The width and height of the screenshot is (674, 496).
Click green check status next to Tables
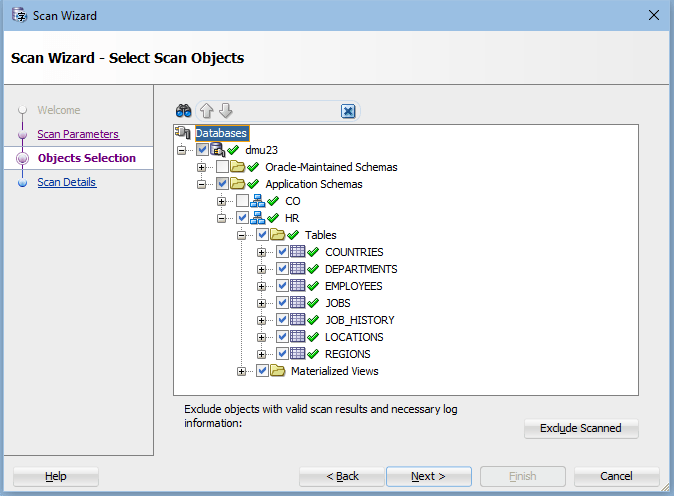(x=293, y=235)
